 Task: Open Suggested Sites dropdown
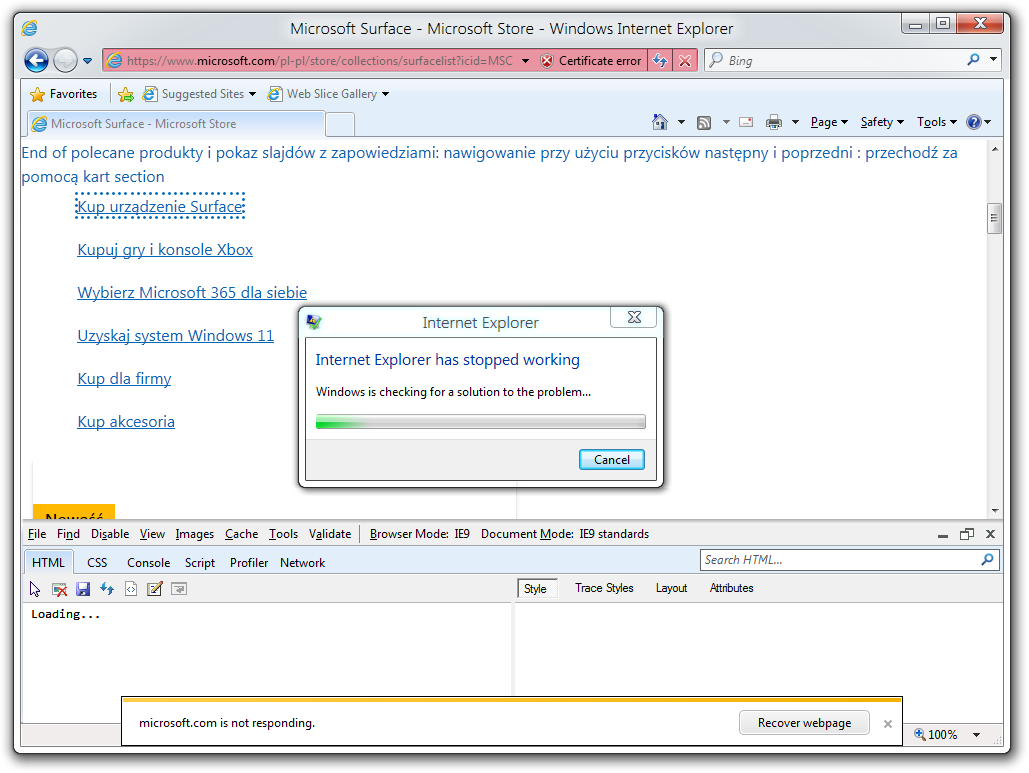[199, 94]
